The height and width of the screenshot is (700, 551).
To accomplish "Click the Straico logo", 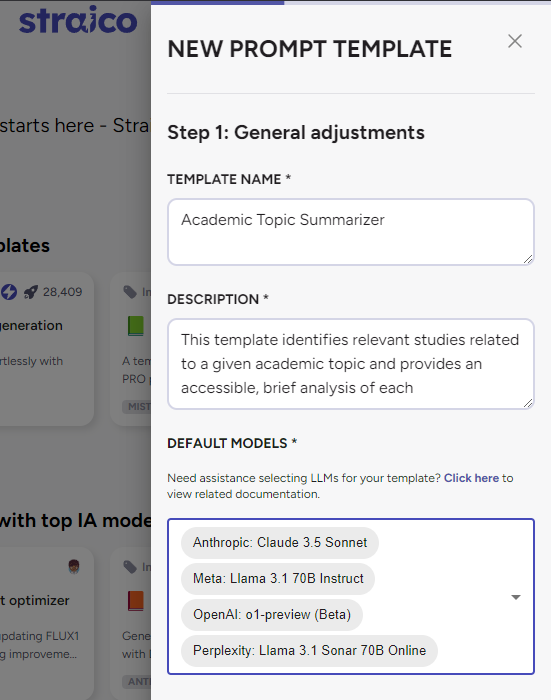I will coord(78,20).
